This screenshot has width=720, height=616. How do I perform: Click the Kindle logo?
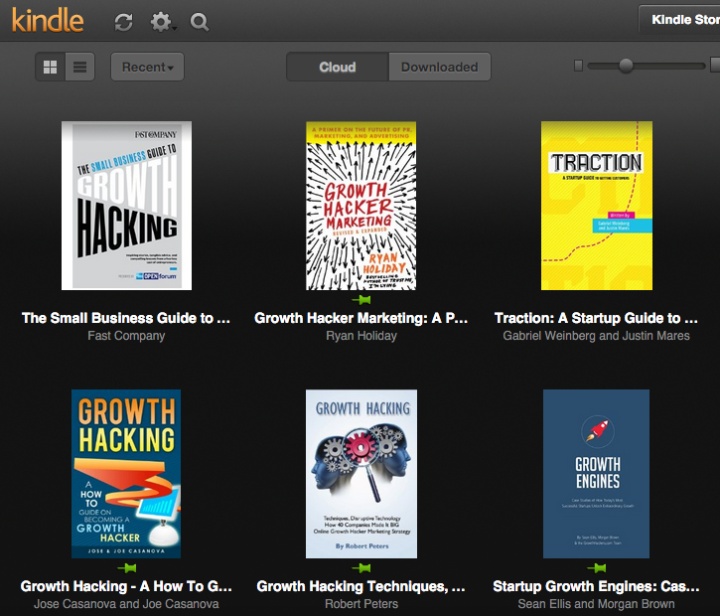48,21
